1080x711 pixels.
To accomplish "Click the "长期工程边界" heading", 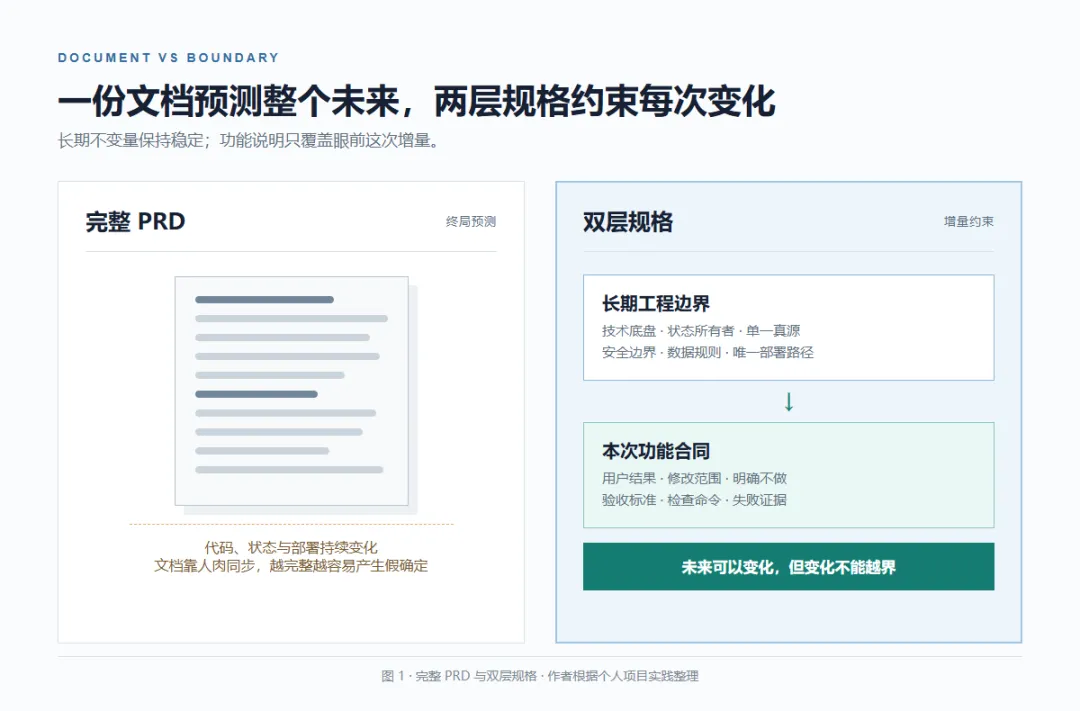I will [x=656, y=304].
